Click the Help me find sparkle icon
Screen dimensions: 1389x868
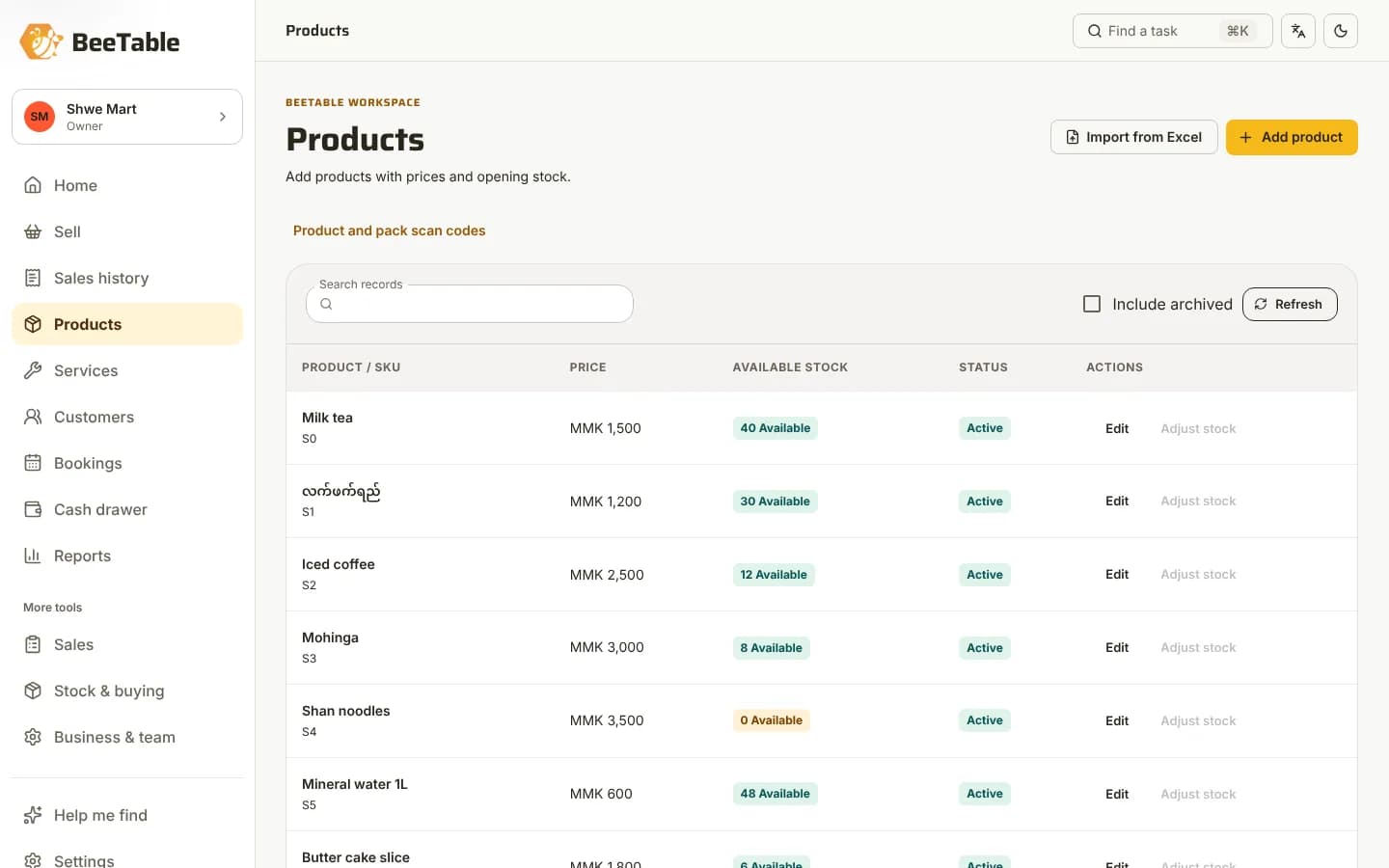33,815
